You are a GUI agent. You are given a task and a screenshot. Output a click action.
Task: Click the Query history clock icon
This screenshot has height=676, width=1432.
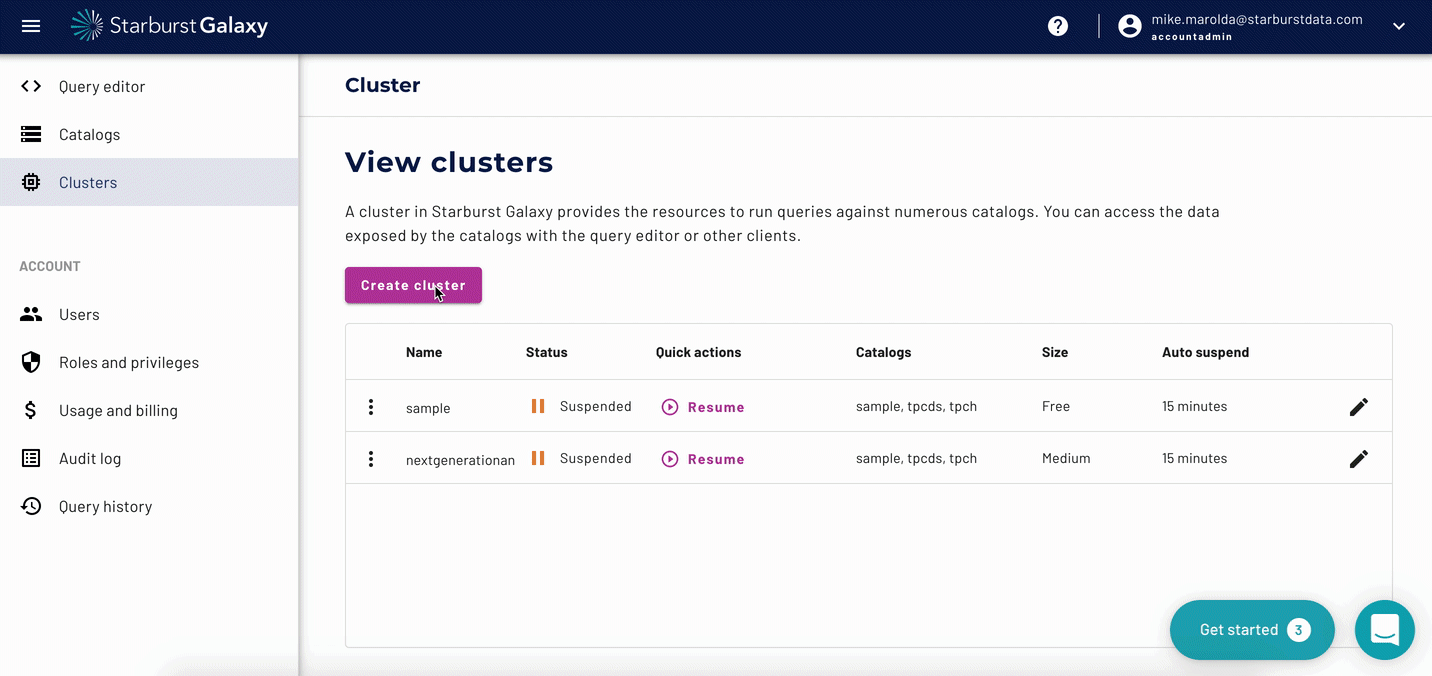pyautogui.click(x=31, y=506)
